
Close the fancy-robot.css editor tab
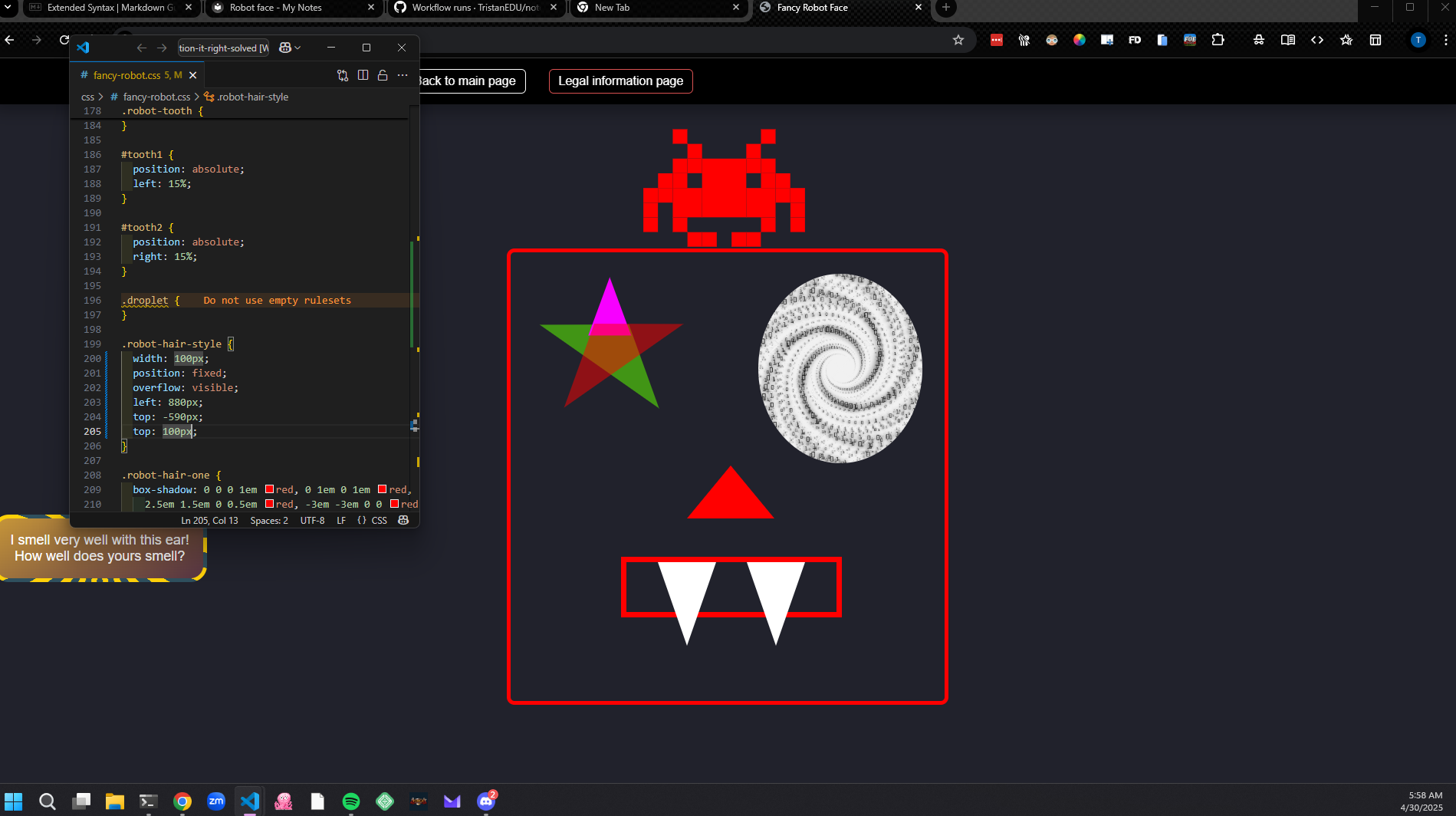click(x=193, y=75)
